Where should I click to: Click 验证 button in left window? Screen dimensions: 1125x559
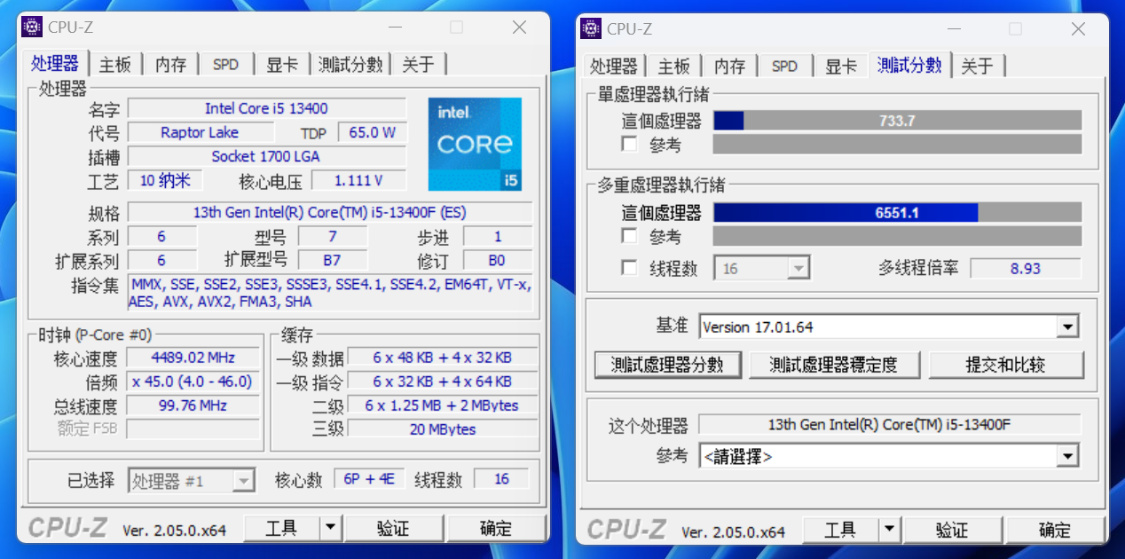393,529
